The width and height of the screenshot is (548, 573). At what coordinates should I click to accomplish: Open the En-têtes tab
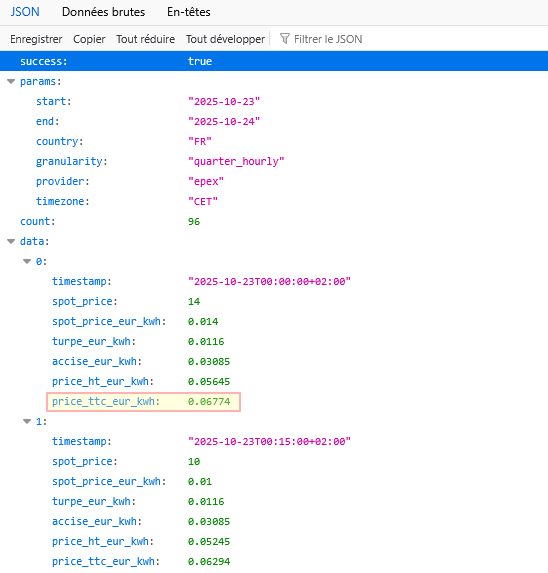[189, 12]
